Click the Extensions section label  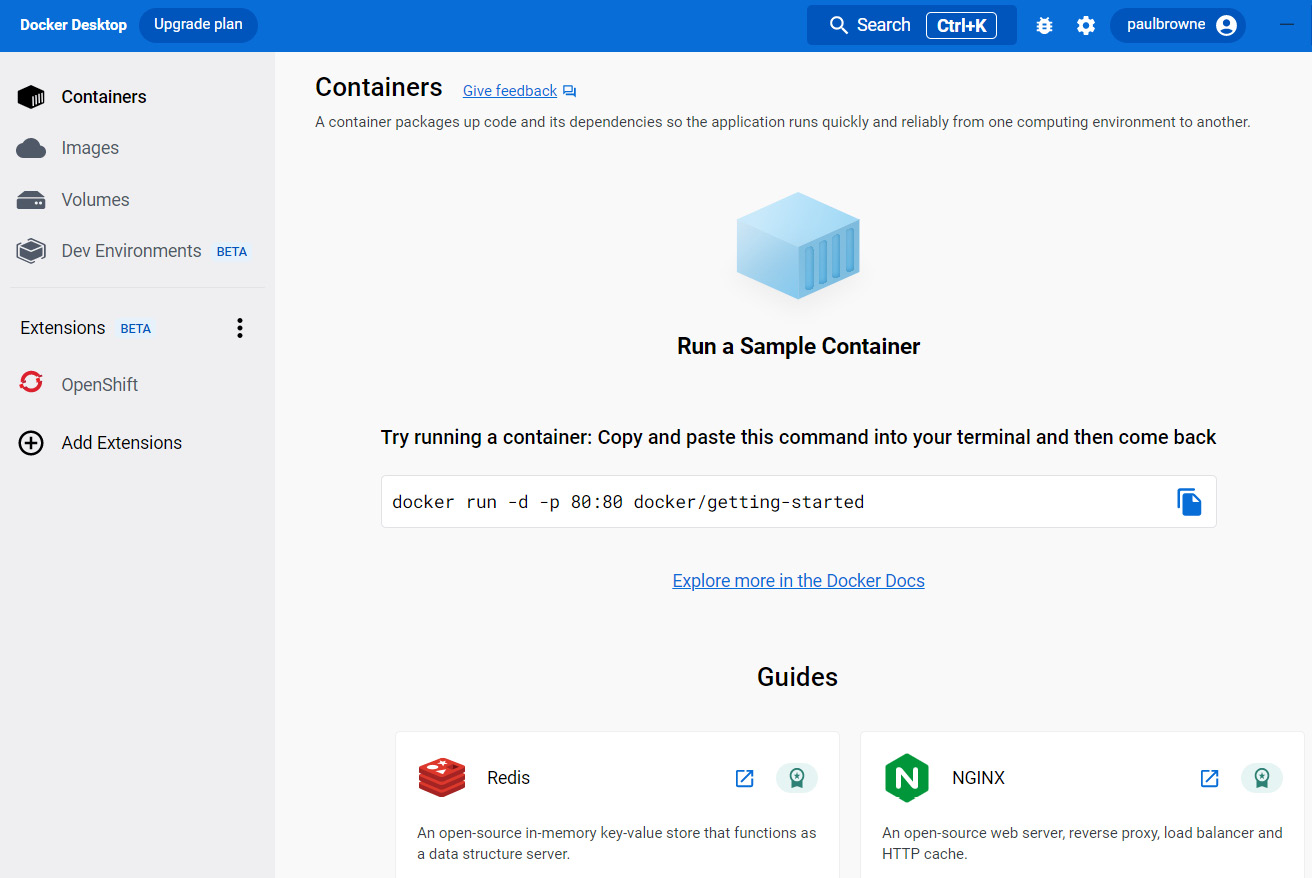(x=63, y=328)
